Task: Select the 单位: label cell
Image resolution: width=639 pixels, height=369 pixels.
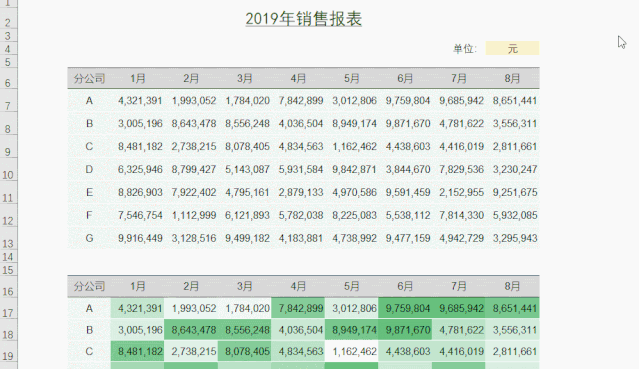Action: tap(465, 49)
